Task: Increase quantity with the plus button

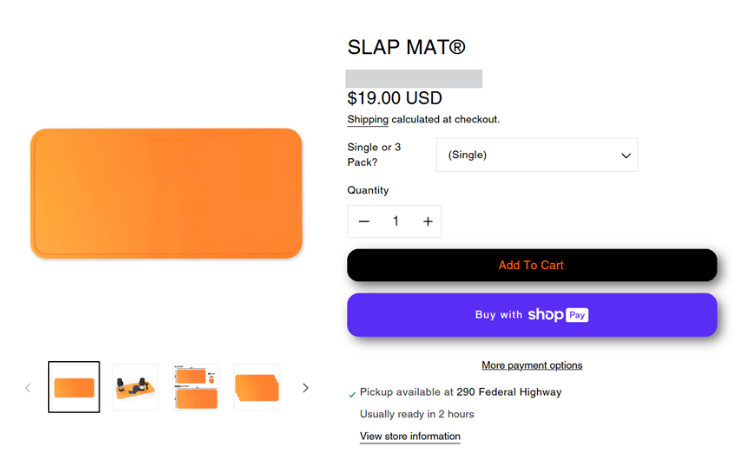Action: click(428, 222)
